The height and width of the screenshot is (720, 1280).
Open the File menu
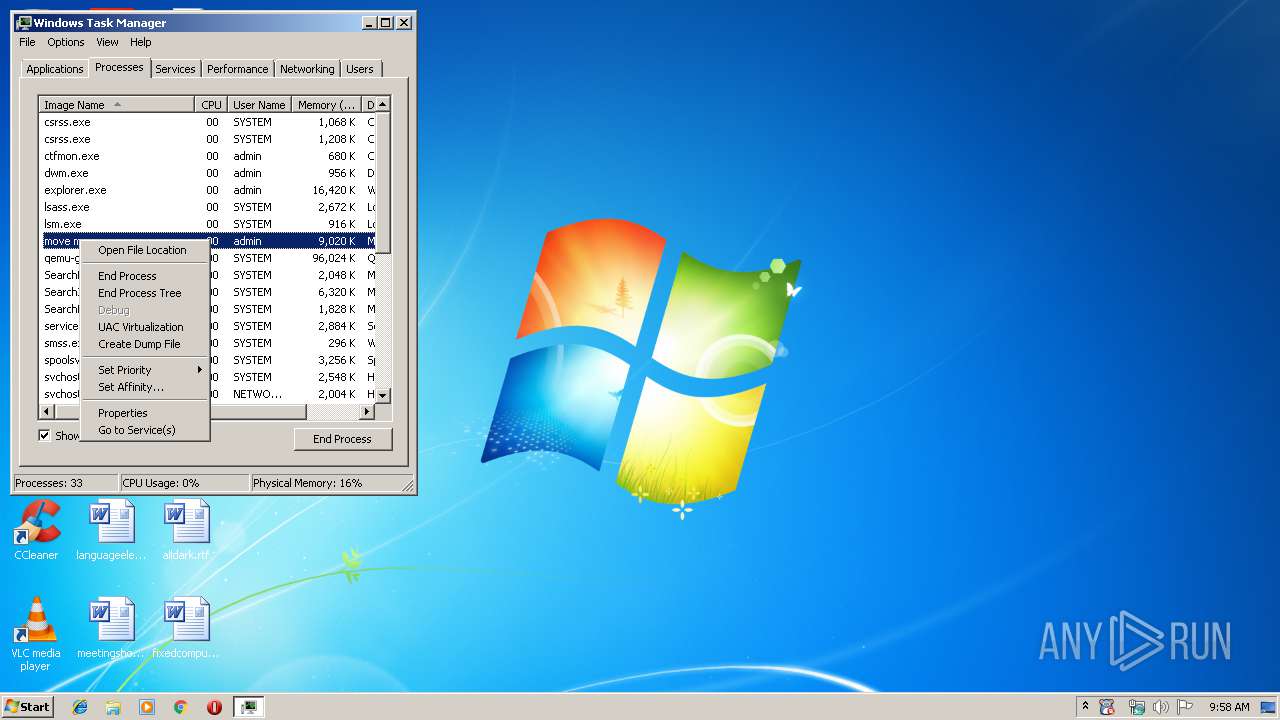[27, 42]
